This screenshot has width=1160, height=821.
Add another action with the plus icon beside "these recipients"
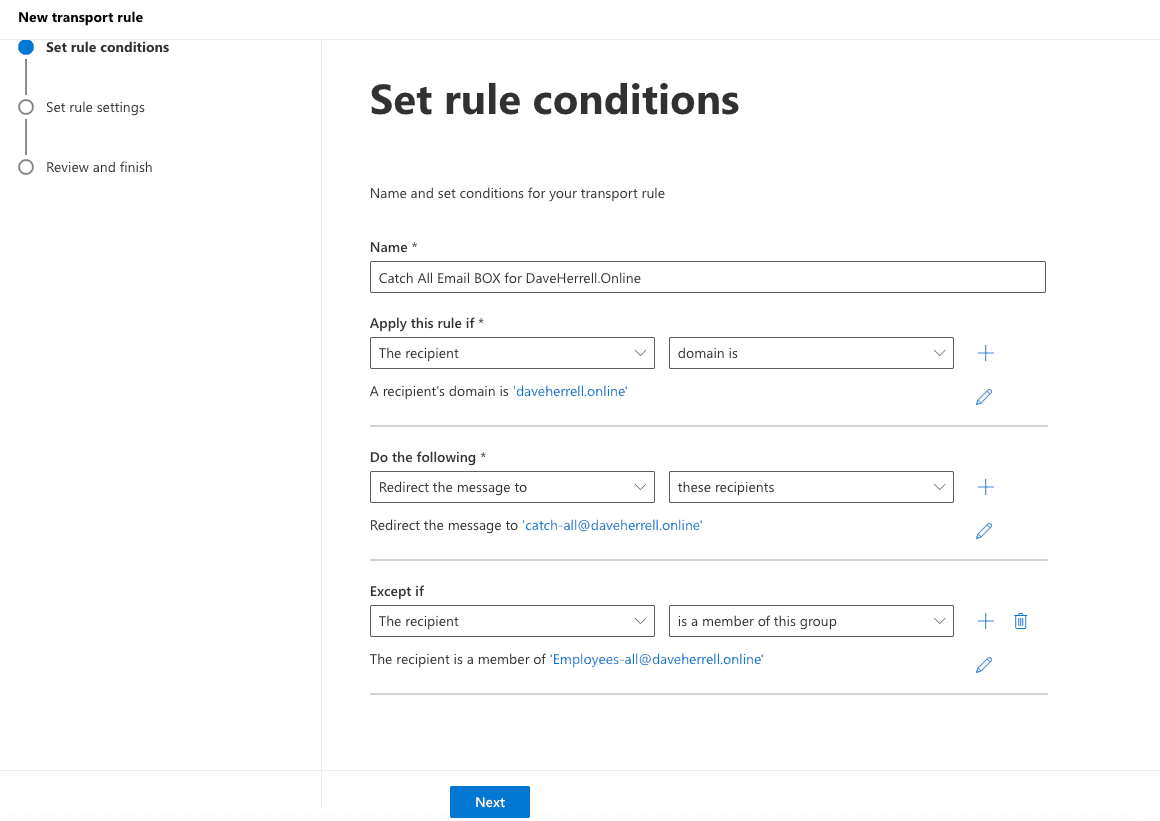click(985, 487)
